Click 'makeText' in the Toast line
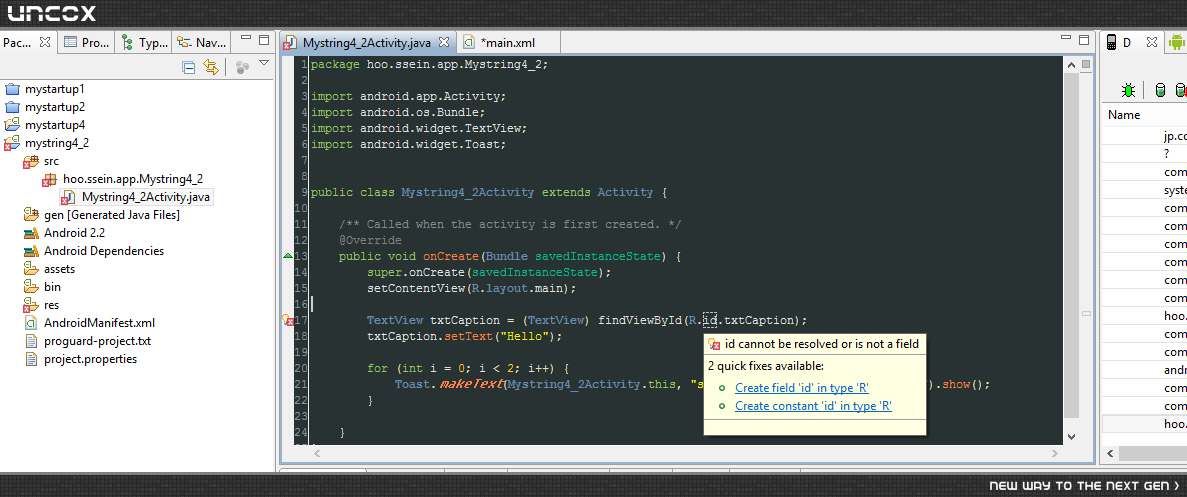 click(470, 384)
